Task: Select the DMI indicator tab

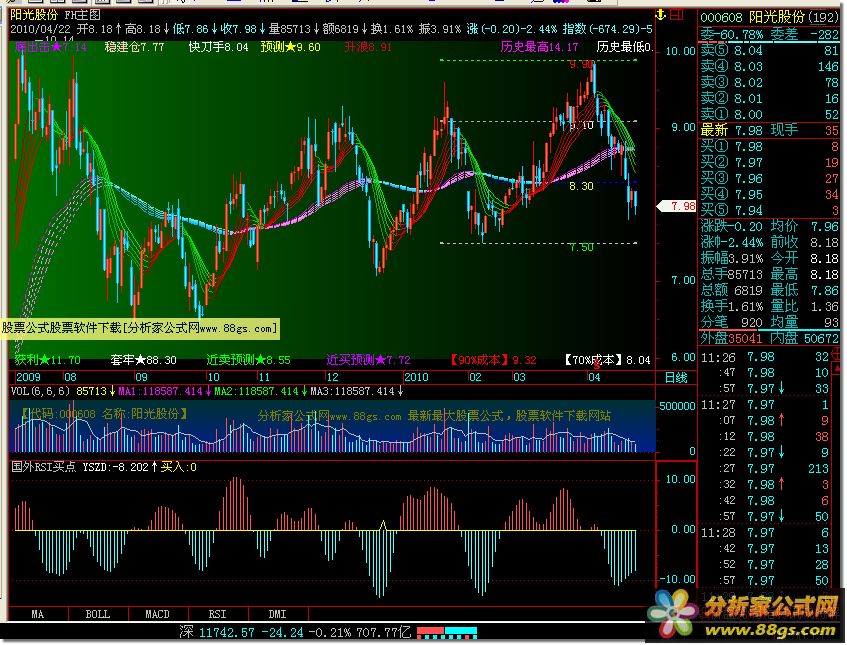Action: pos(278,614)
